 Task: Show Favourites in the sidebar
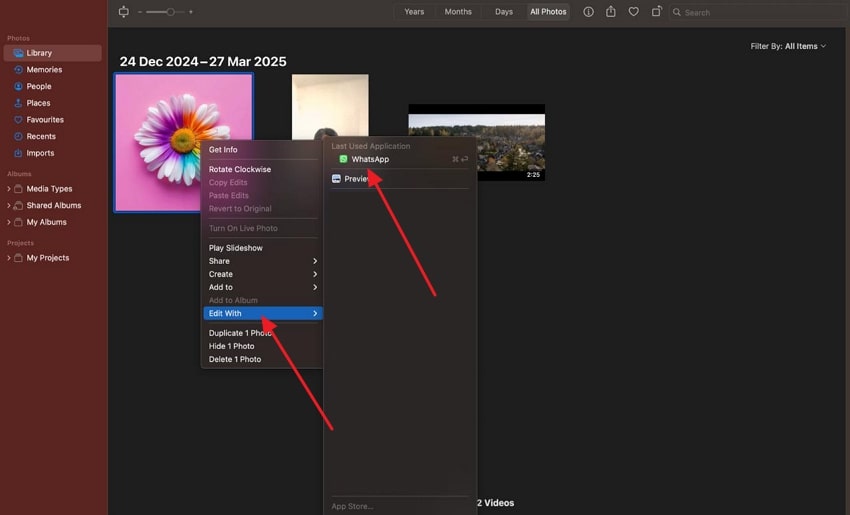pyautogui.click(x=45, y=120)
